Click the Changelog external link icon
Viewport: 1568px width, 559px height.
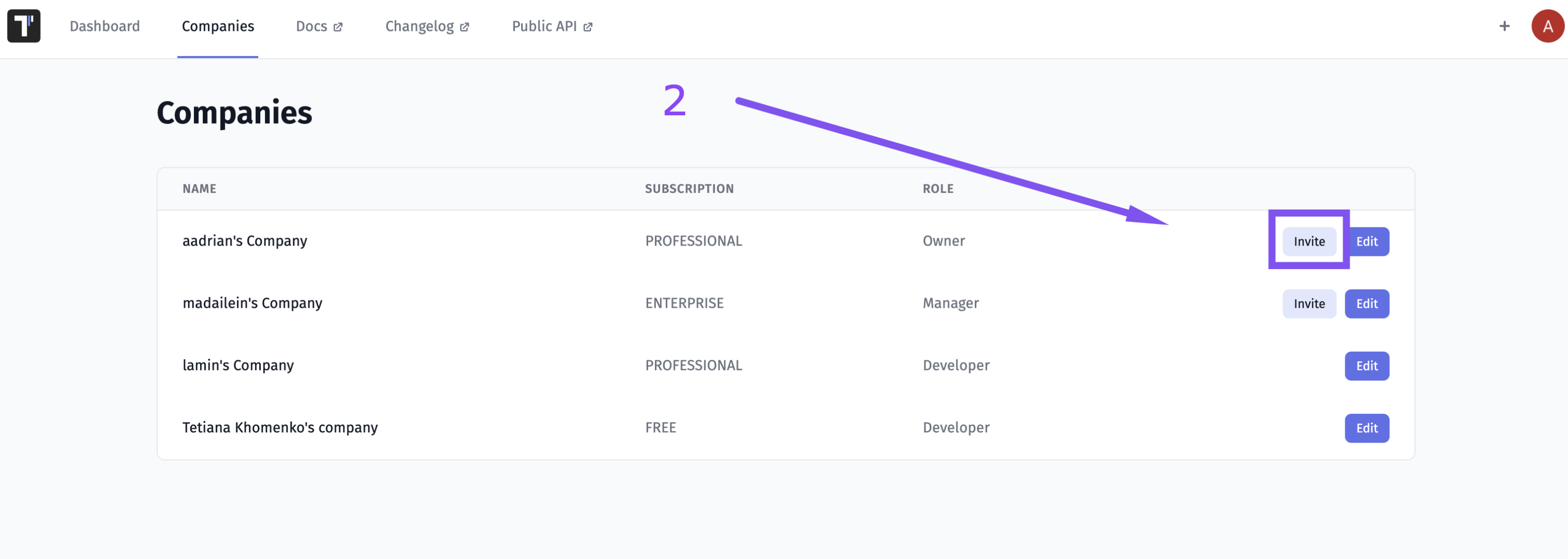[465, 27]
